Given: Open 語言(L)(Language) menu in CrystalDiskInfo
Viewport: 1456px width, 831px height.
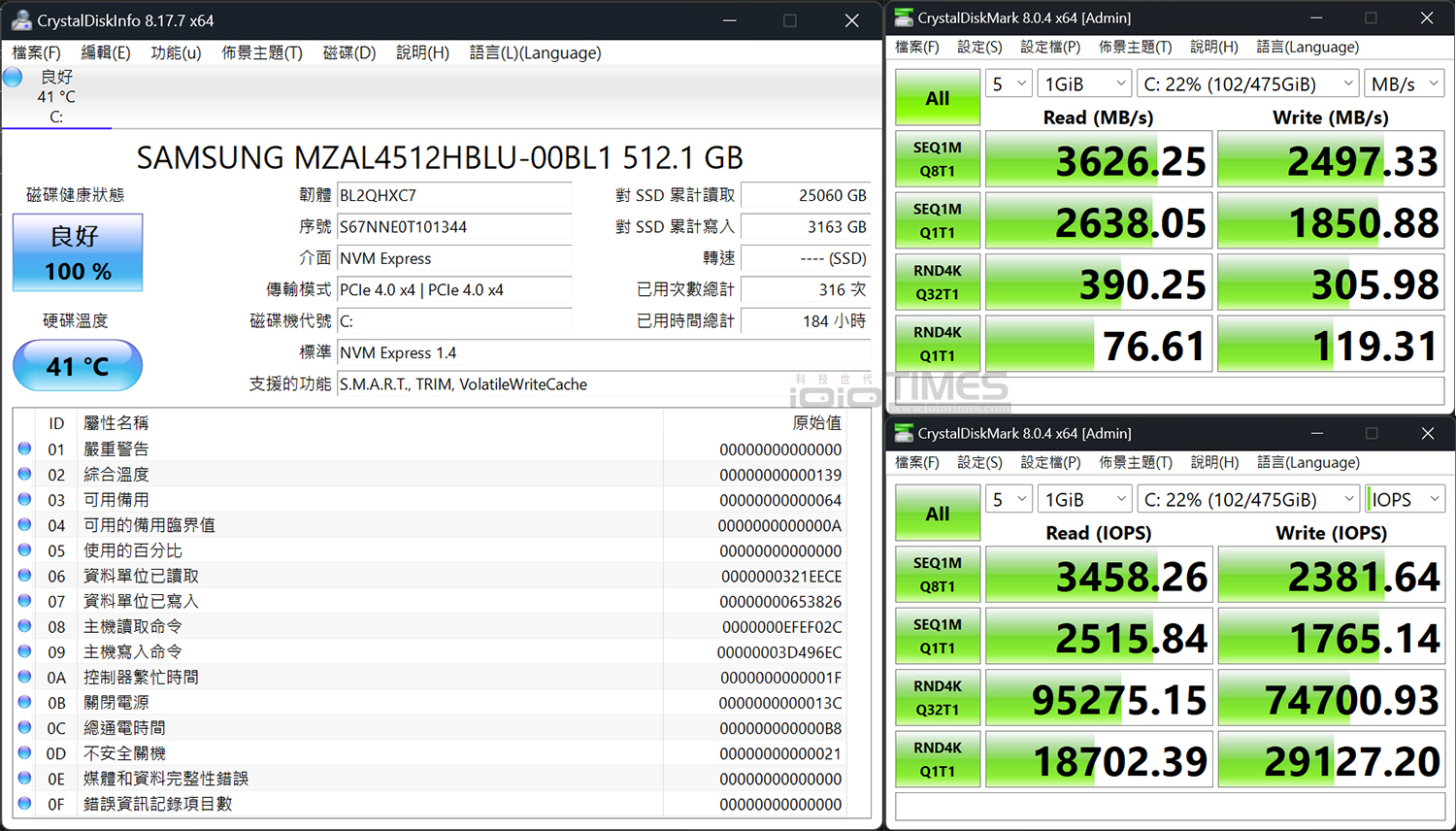Looking at the screenshot, I should (x=536, y=52).
